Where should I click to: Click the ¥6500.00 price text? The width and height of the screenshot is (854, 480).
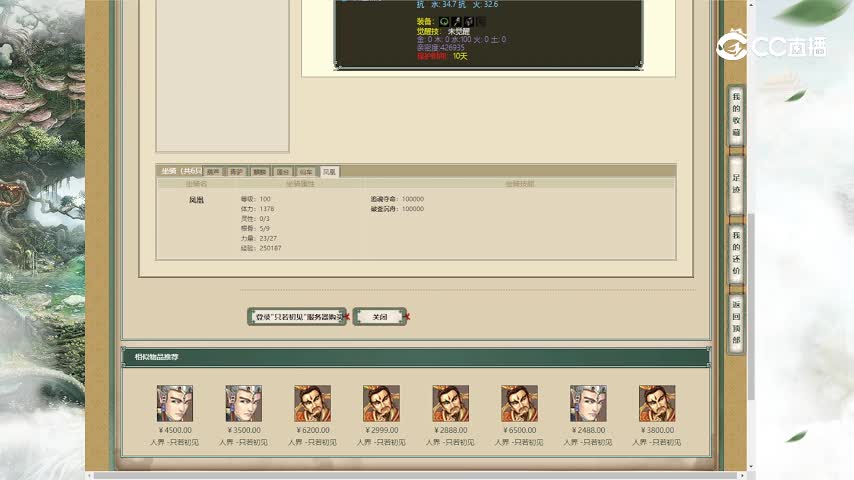point(519,430)
